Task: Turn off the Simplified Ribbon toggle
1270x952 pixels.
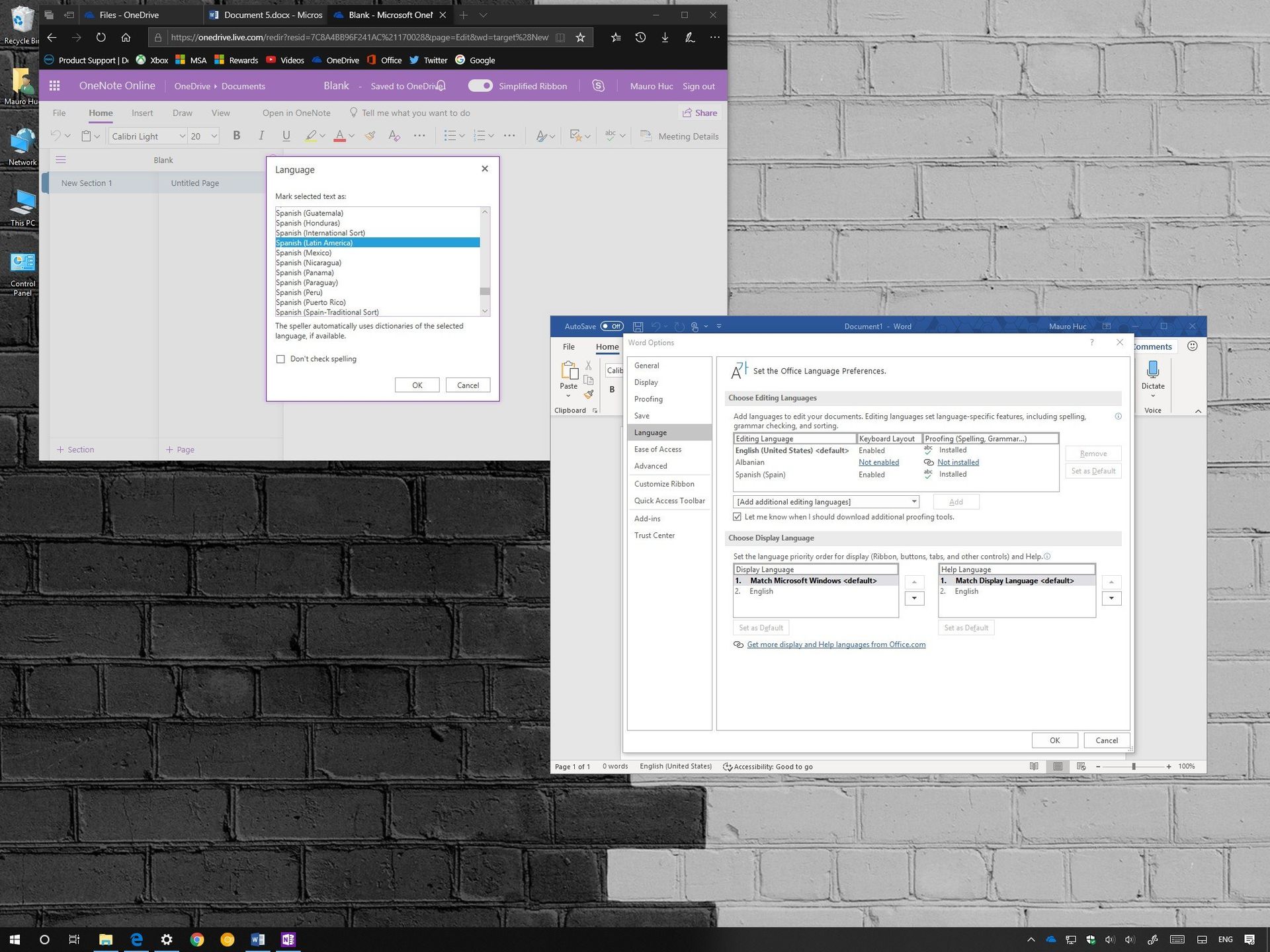Action: (480, 85)
